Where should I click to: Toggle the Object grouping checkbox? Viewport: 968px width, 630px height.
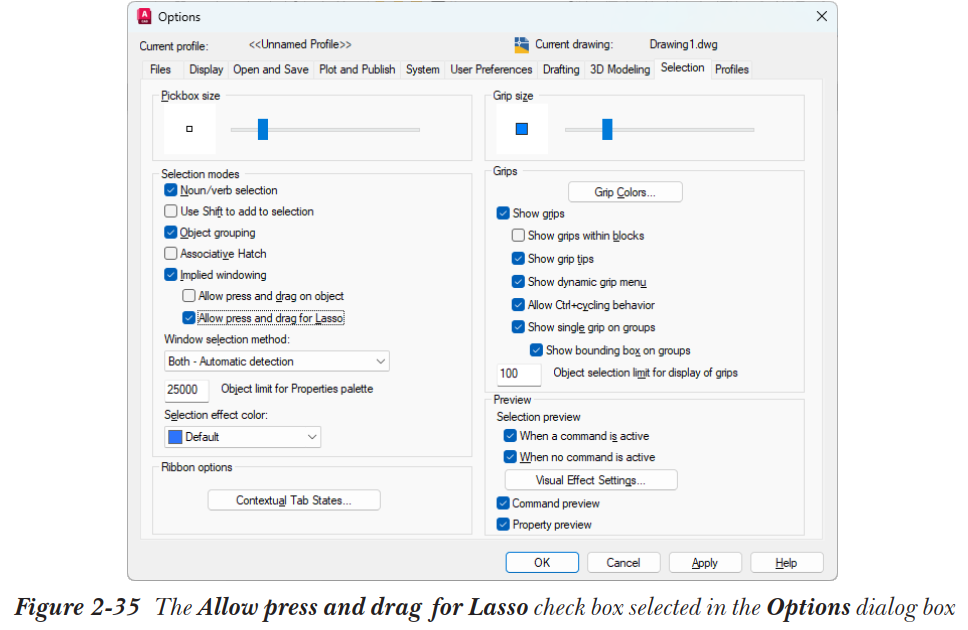(x=171, y=232)
